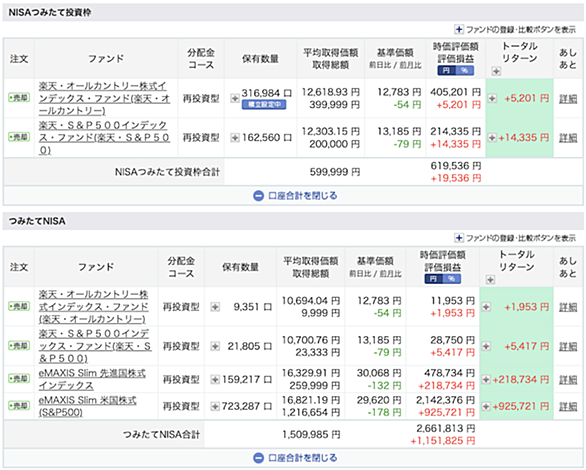
Task: Select the 1,509,985 円 acquisition total
Action: point(311,435)
